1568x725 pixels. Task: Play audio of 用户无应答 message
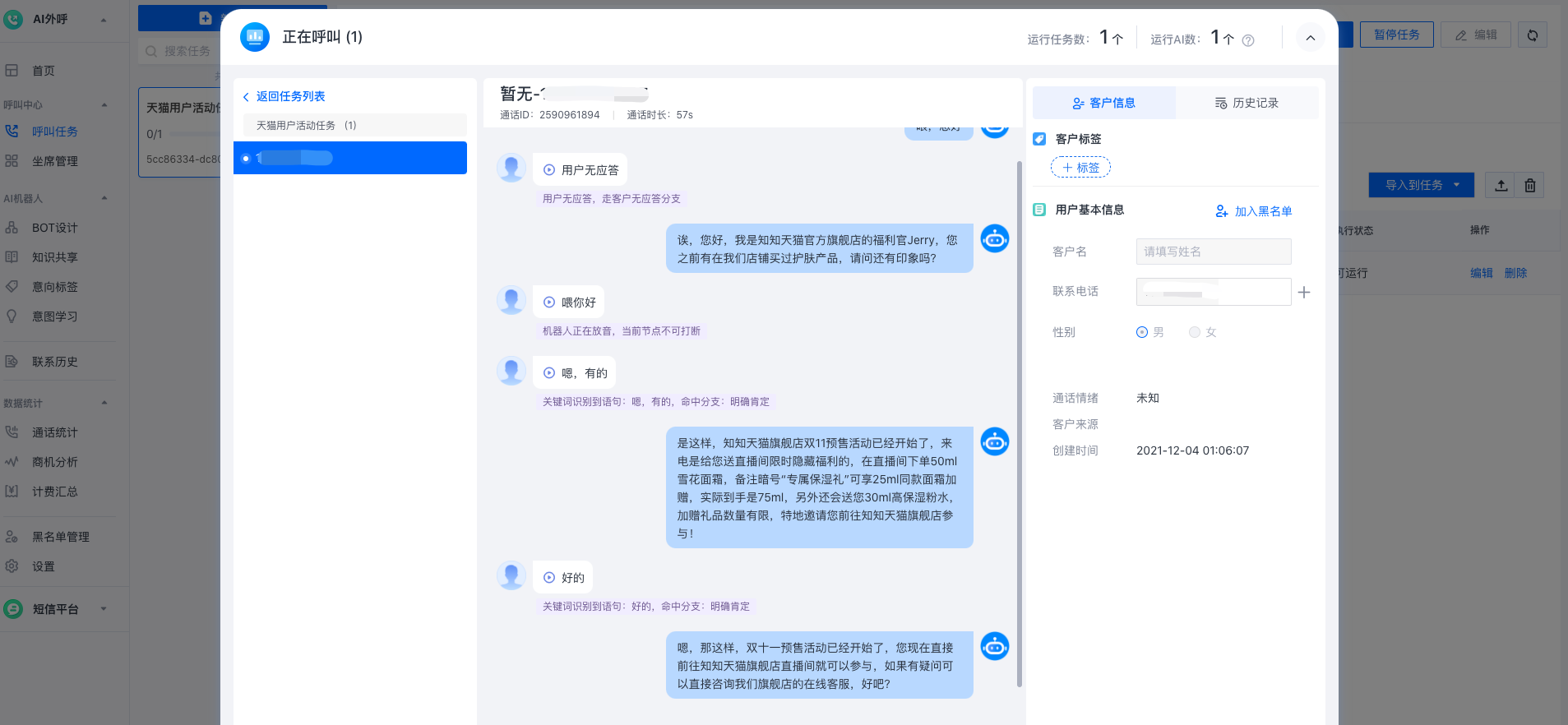[x=549, y=170]
